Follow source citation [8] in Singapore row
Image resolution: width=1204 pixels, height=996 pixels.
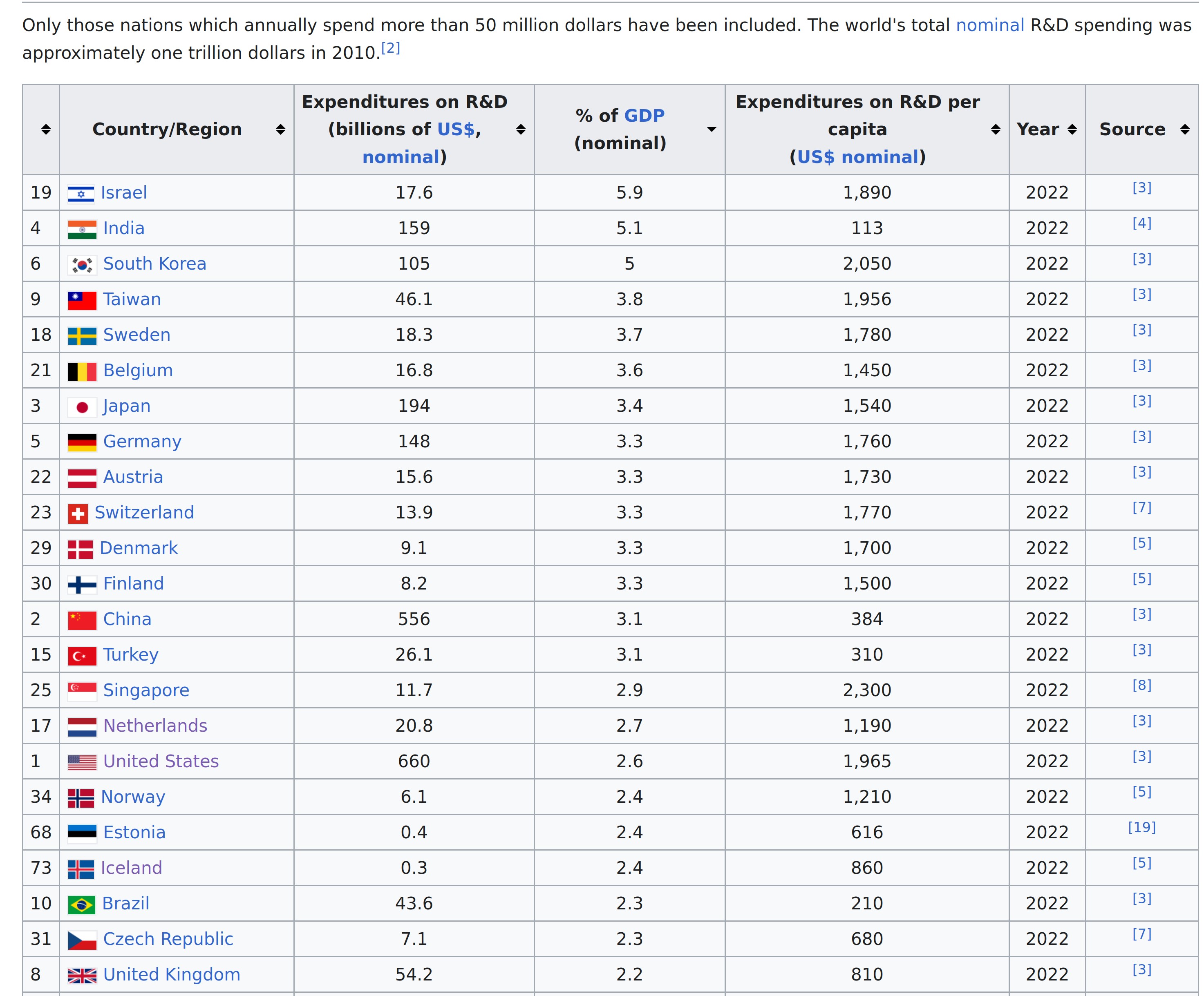click(x=1141, y=686)
